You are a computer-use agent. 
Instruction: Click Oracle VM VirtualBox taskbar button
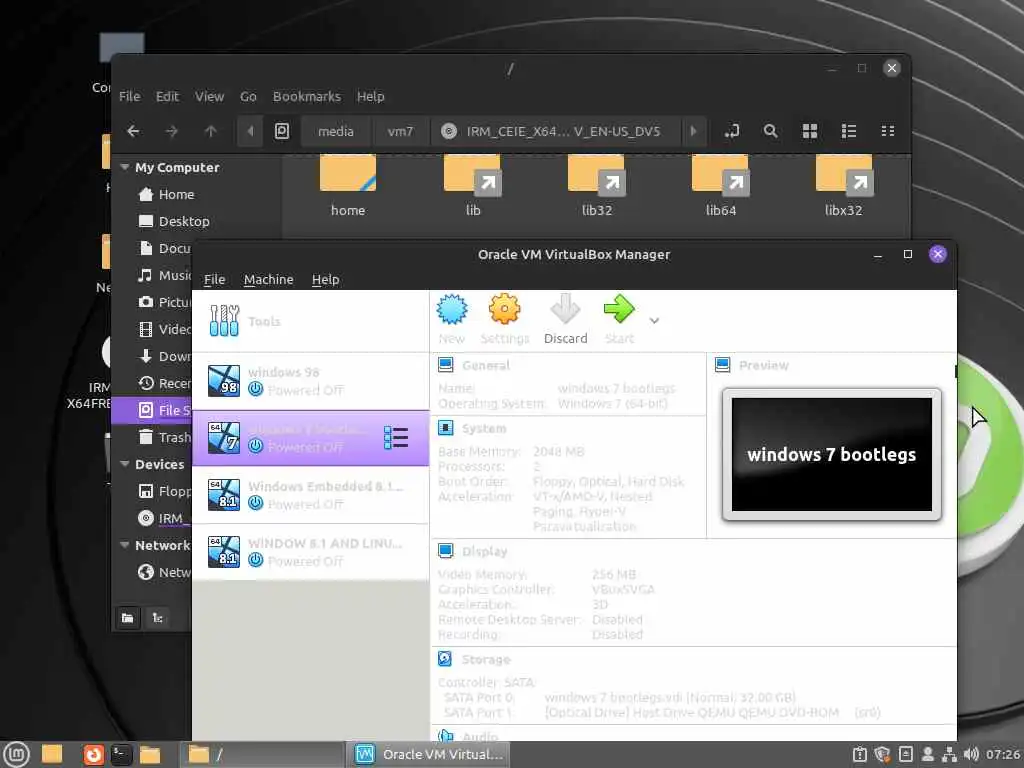[428, 755]
